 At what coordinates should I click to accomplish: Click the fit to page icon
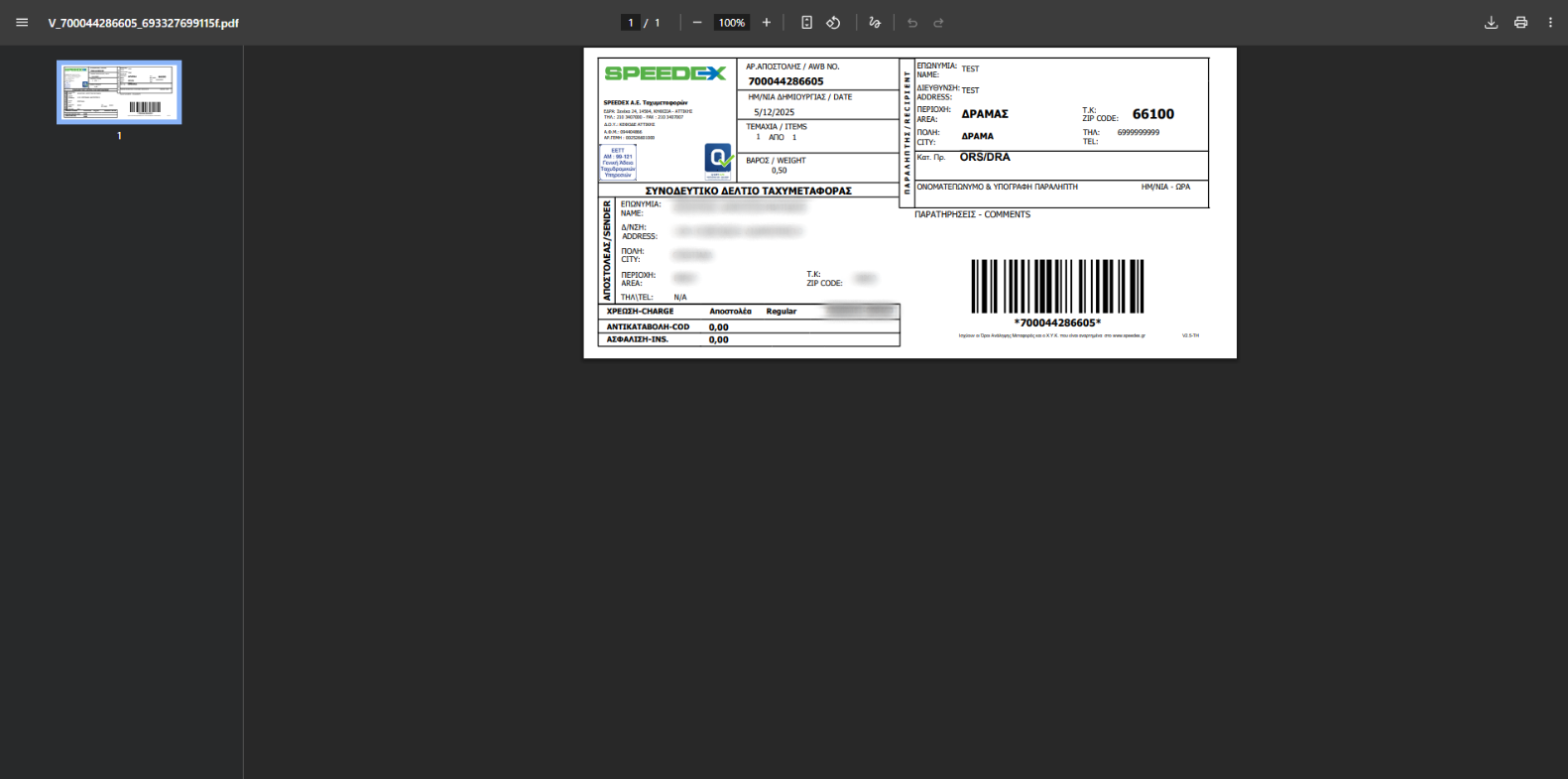(x=806, y=23)
